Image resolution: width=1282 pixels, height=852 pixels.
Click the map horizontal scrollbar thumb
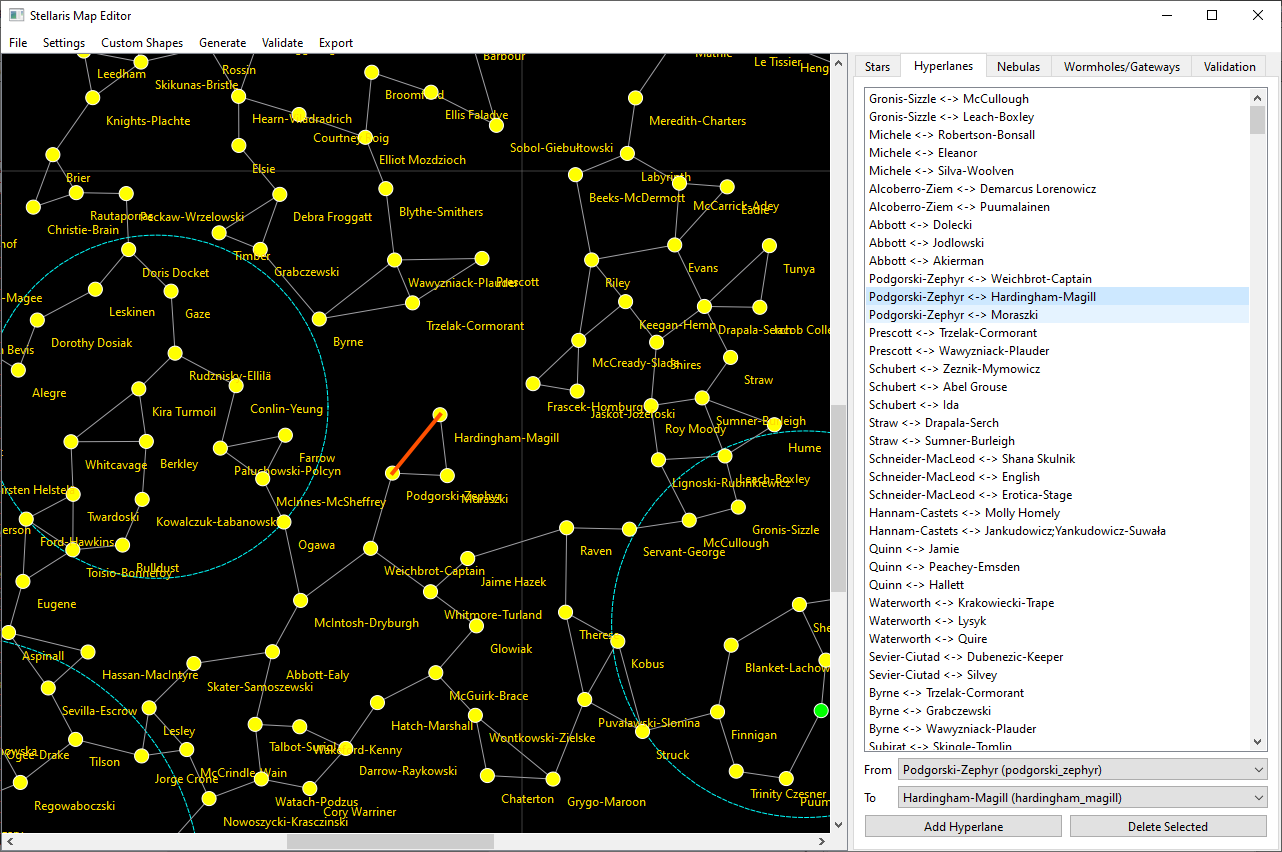(x=390, y=842)
